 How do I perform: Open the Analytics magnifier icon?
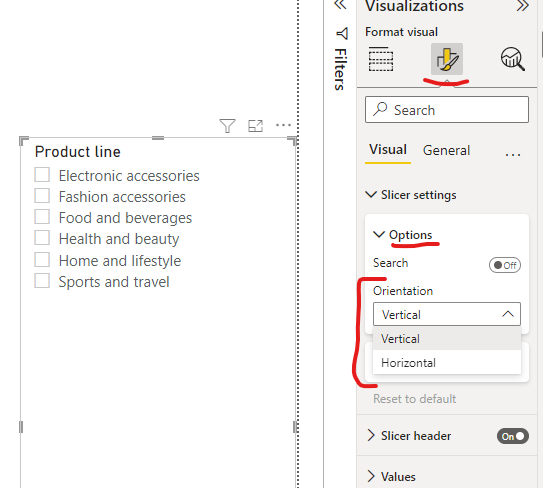click(513, 59)
